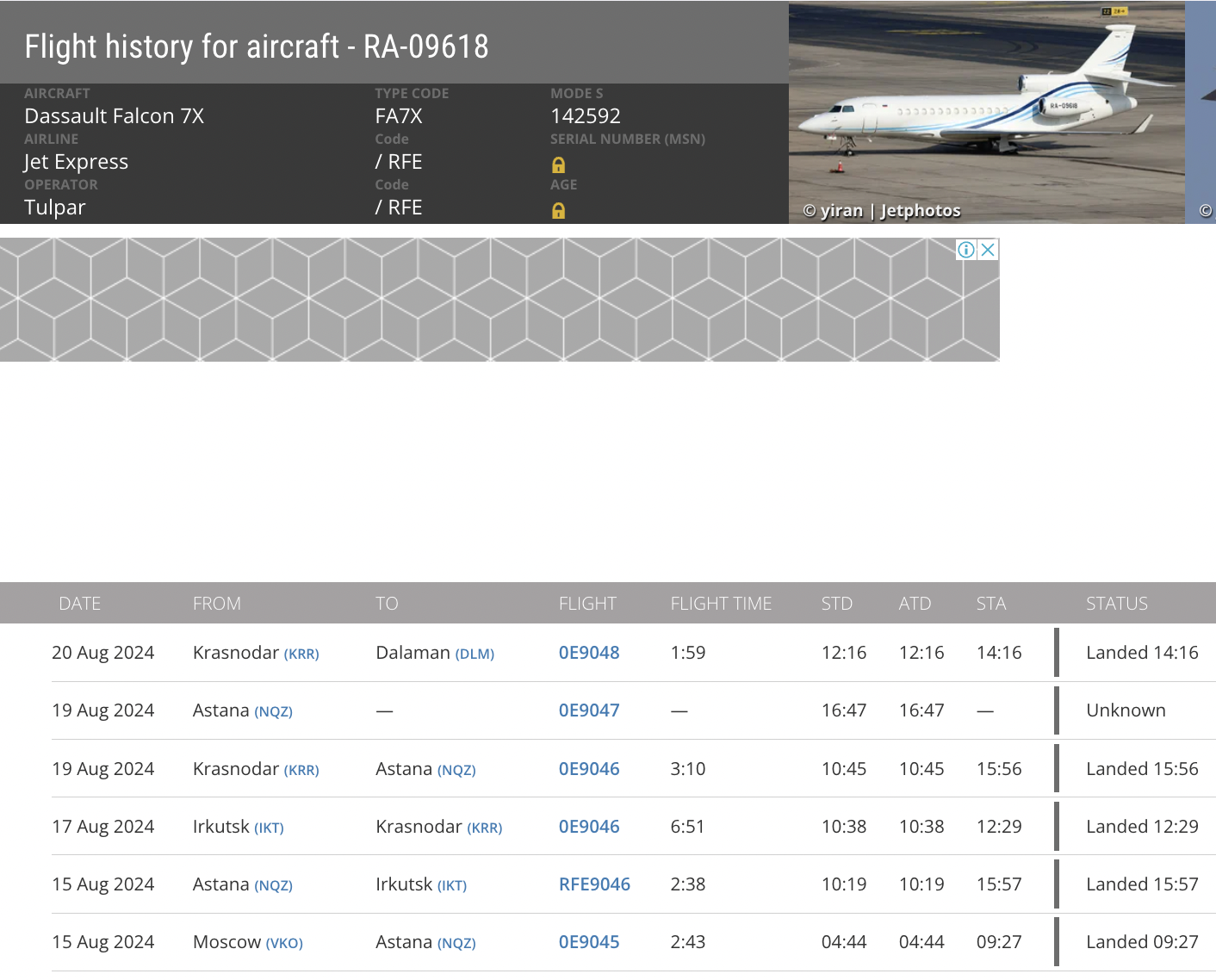Open flight 0E9045 link

(589, 942)
